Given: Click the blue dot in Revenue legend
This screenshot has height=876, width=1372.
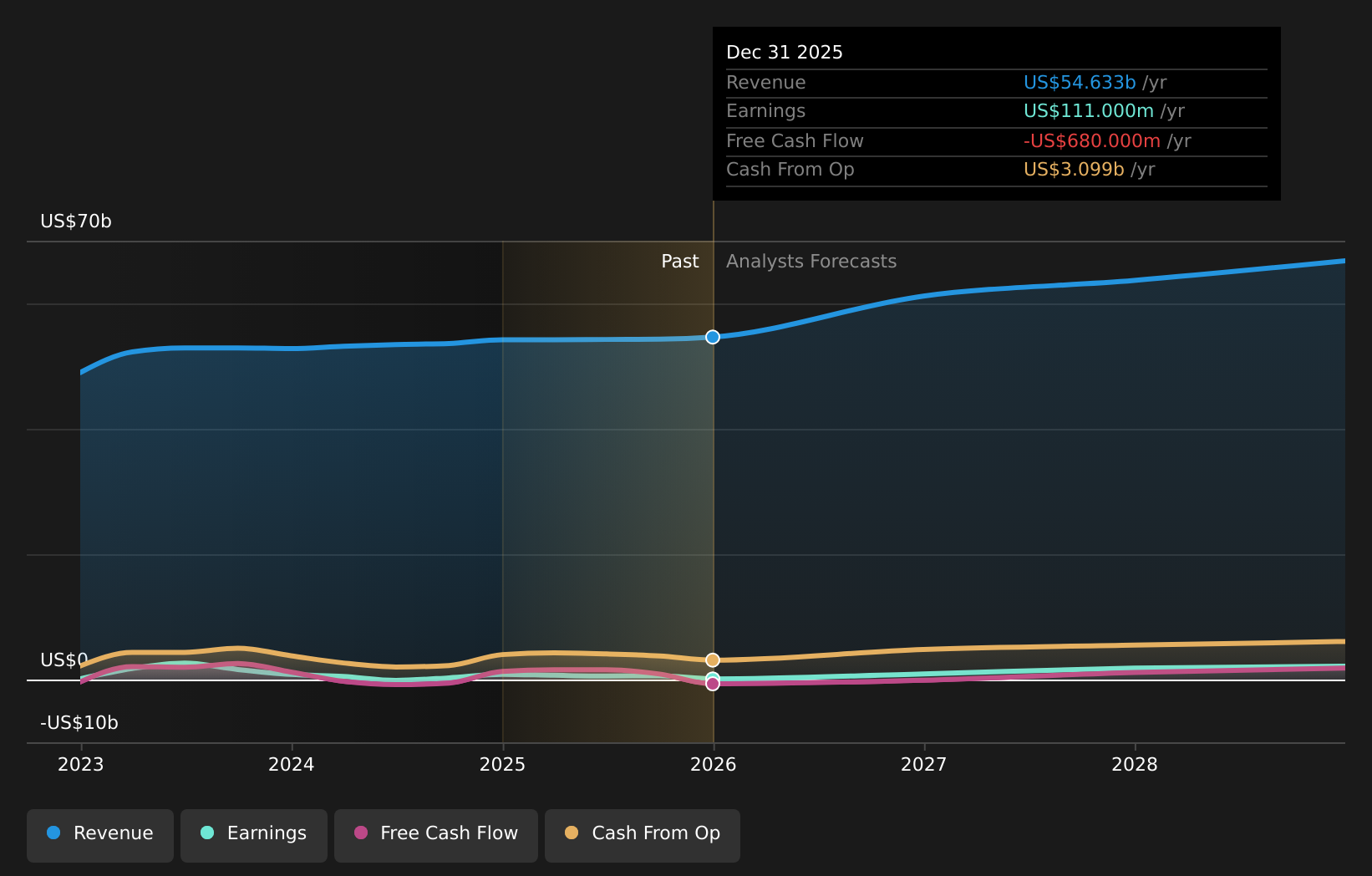Looking at the screenshot, I should click(x=53, y=833).
